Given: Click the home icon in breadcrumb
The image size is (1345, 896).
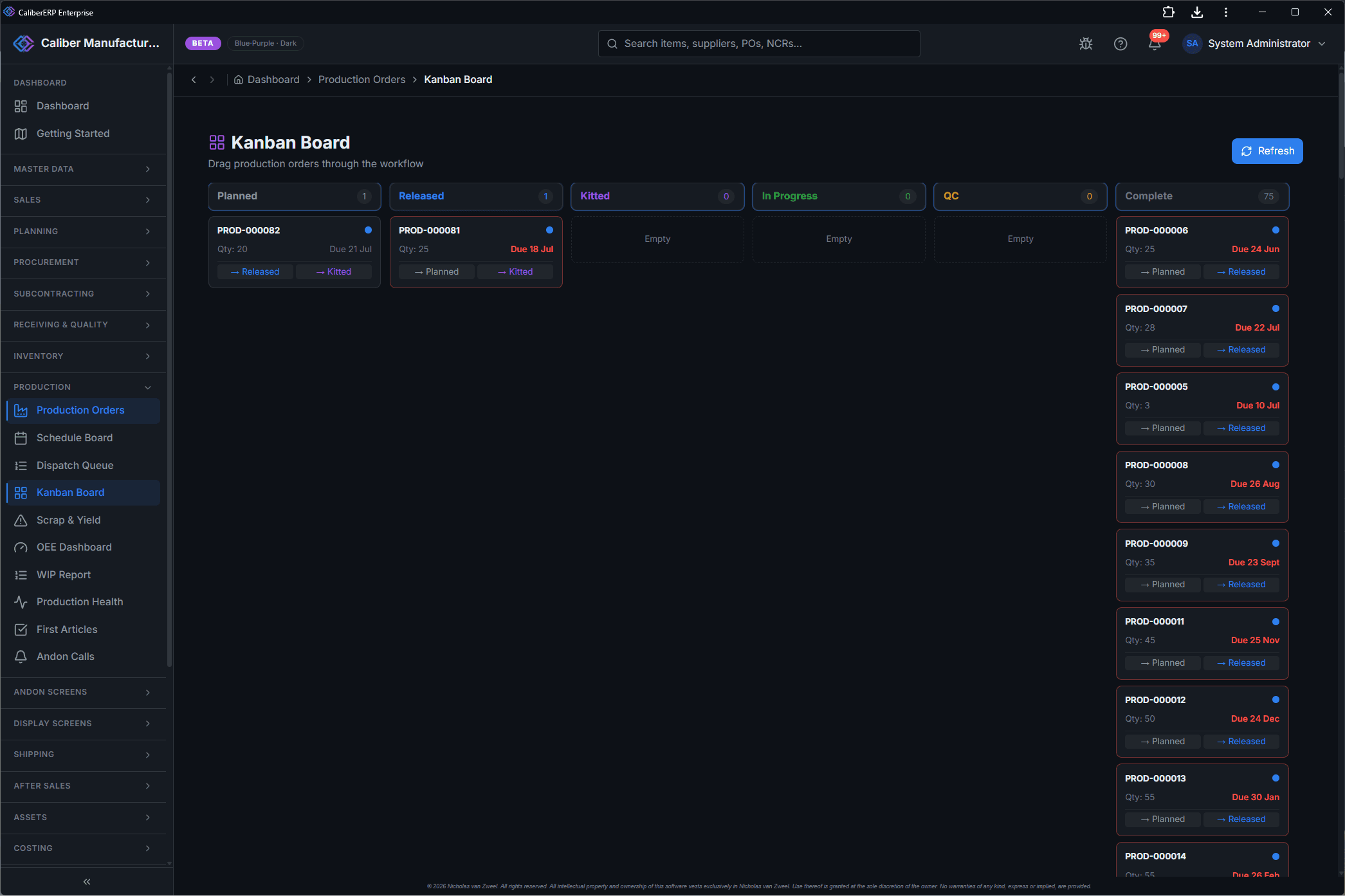Looking at the screenshot, I should pos(238,80).
